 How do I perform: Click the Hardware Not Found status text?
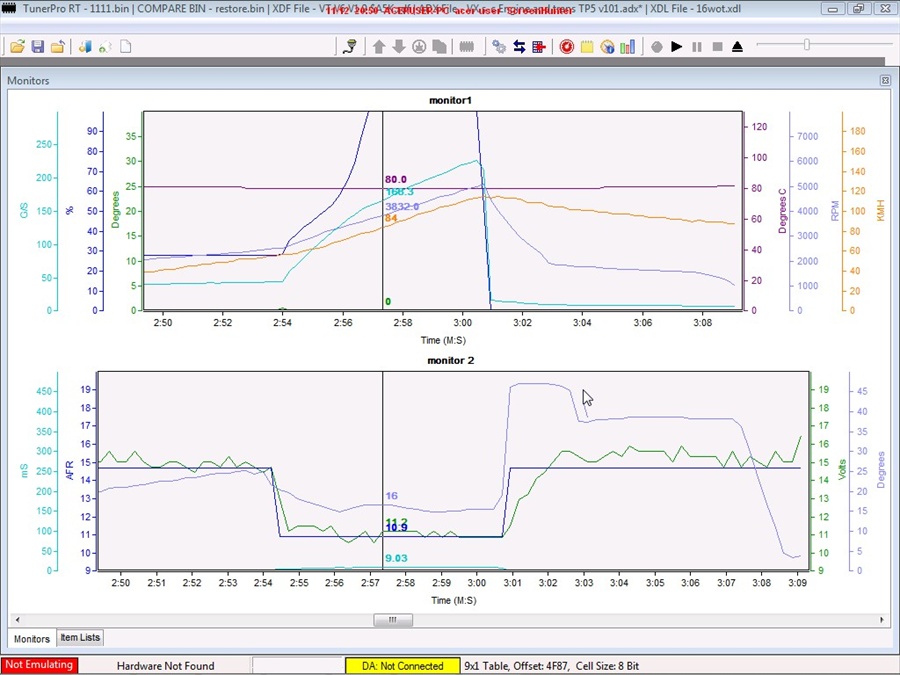[x=165, y=666]
